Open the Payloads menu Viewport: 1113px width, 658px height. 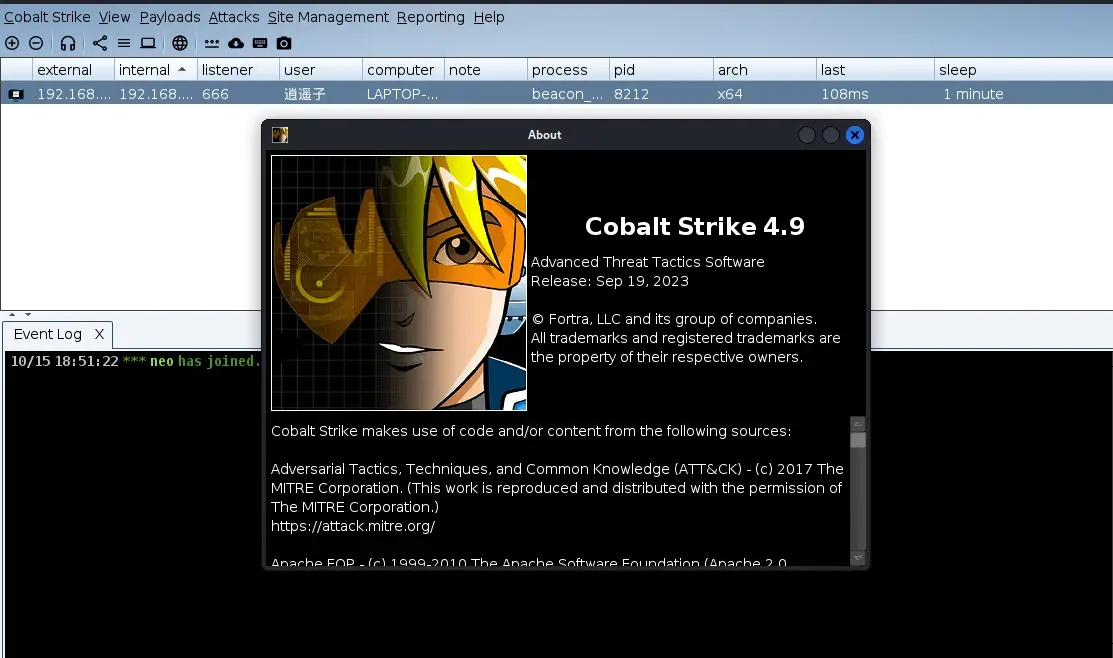tap(170, 17)
